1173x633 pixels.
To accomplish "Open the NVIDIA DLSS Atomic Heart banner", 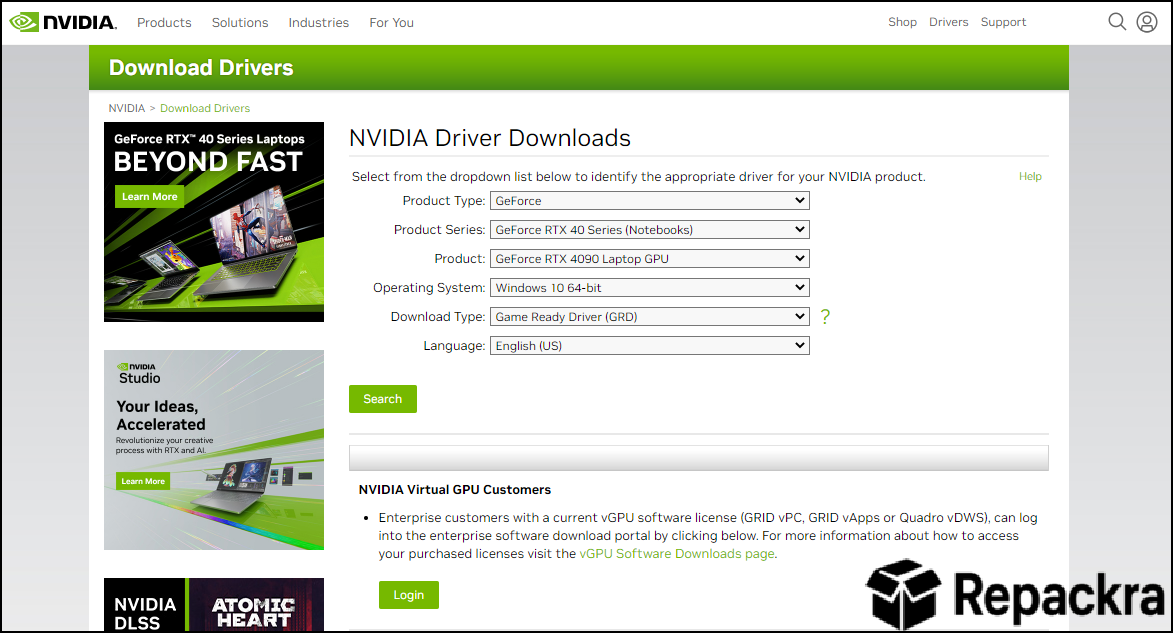I will 214,605.
